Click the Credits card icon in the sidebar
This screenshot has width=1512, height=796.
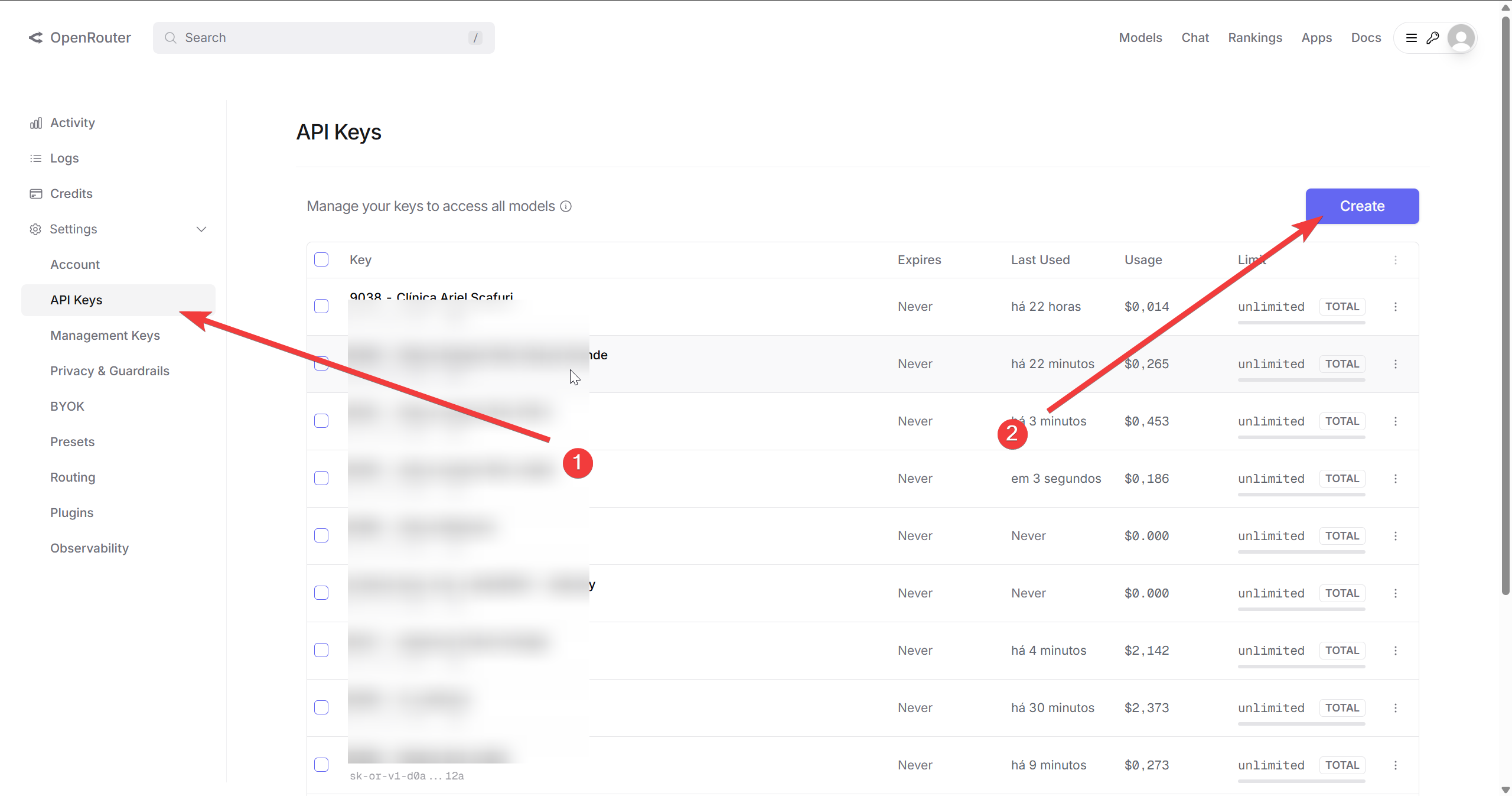tap(36, 194)
